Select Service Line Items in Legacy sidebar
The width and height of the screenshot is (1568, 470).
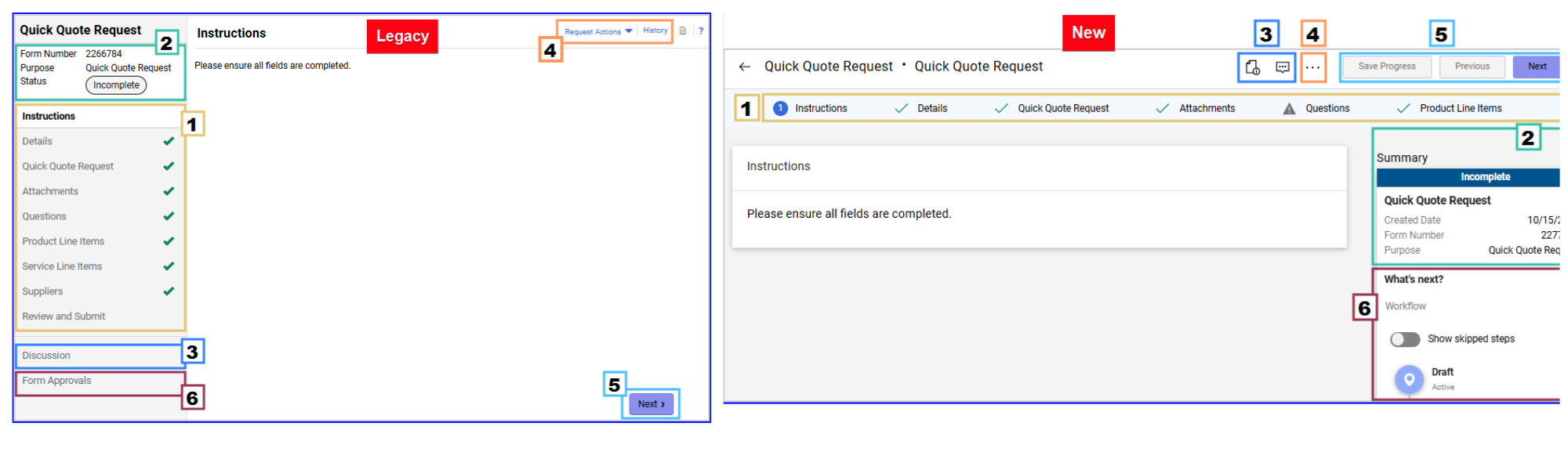99,266
